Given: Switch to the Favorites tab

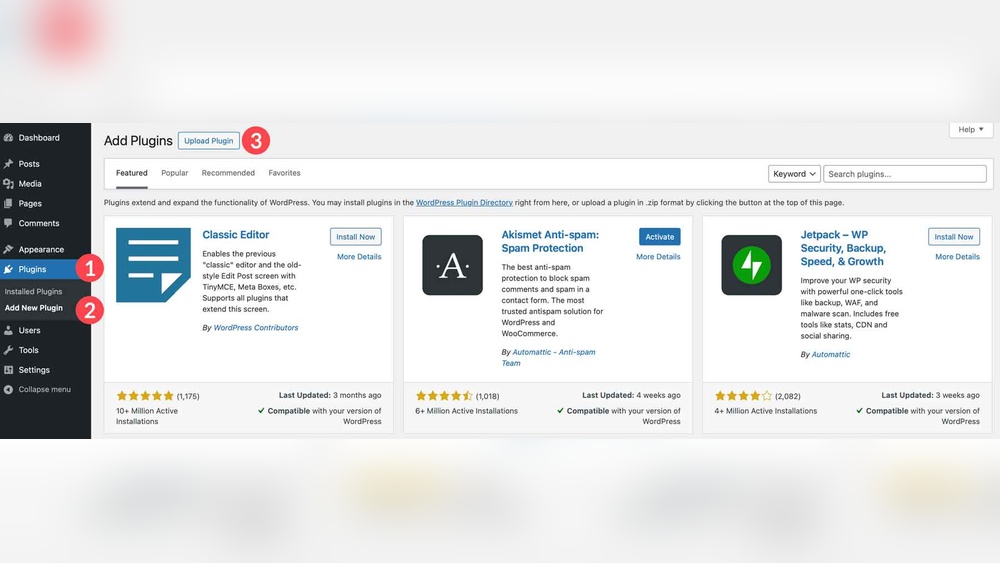Looking at the screenshot, I should 284,173.
